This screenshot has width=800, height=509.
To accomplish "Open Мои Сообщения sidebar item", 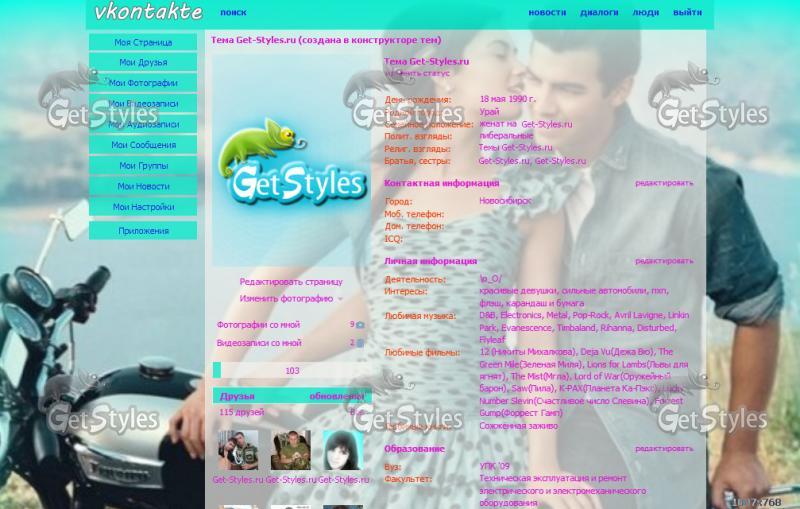I will coord(143,145).
